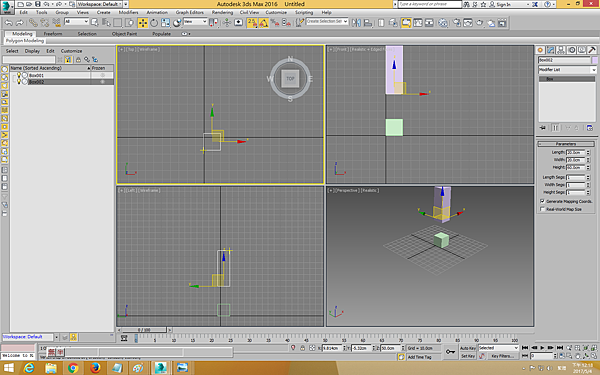Open the Sign In dropdown
This screenshot has width=600, height=375.
pyautogui.click(x=511, y=4)
